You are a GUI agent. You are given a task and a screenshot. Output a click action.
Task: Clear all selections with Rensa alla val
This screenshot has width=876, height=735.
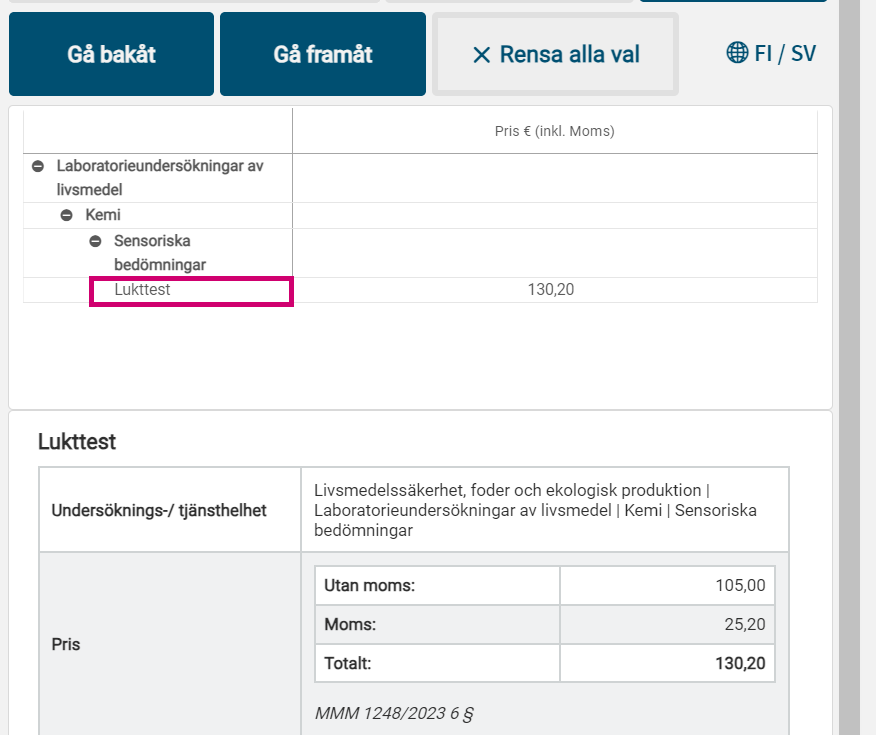(555, 54)
